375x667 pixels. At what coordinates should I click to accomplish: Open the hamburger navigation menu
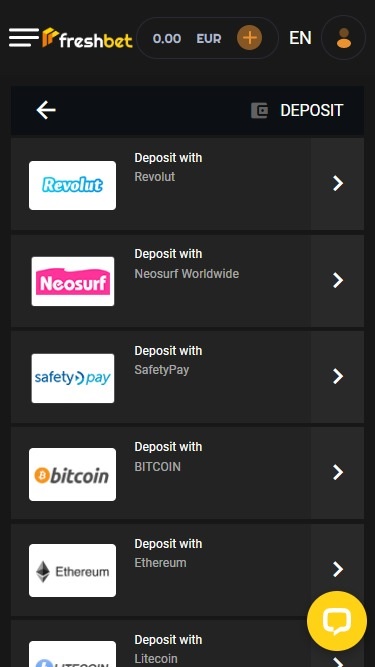24,38
